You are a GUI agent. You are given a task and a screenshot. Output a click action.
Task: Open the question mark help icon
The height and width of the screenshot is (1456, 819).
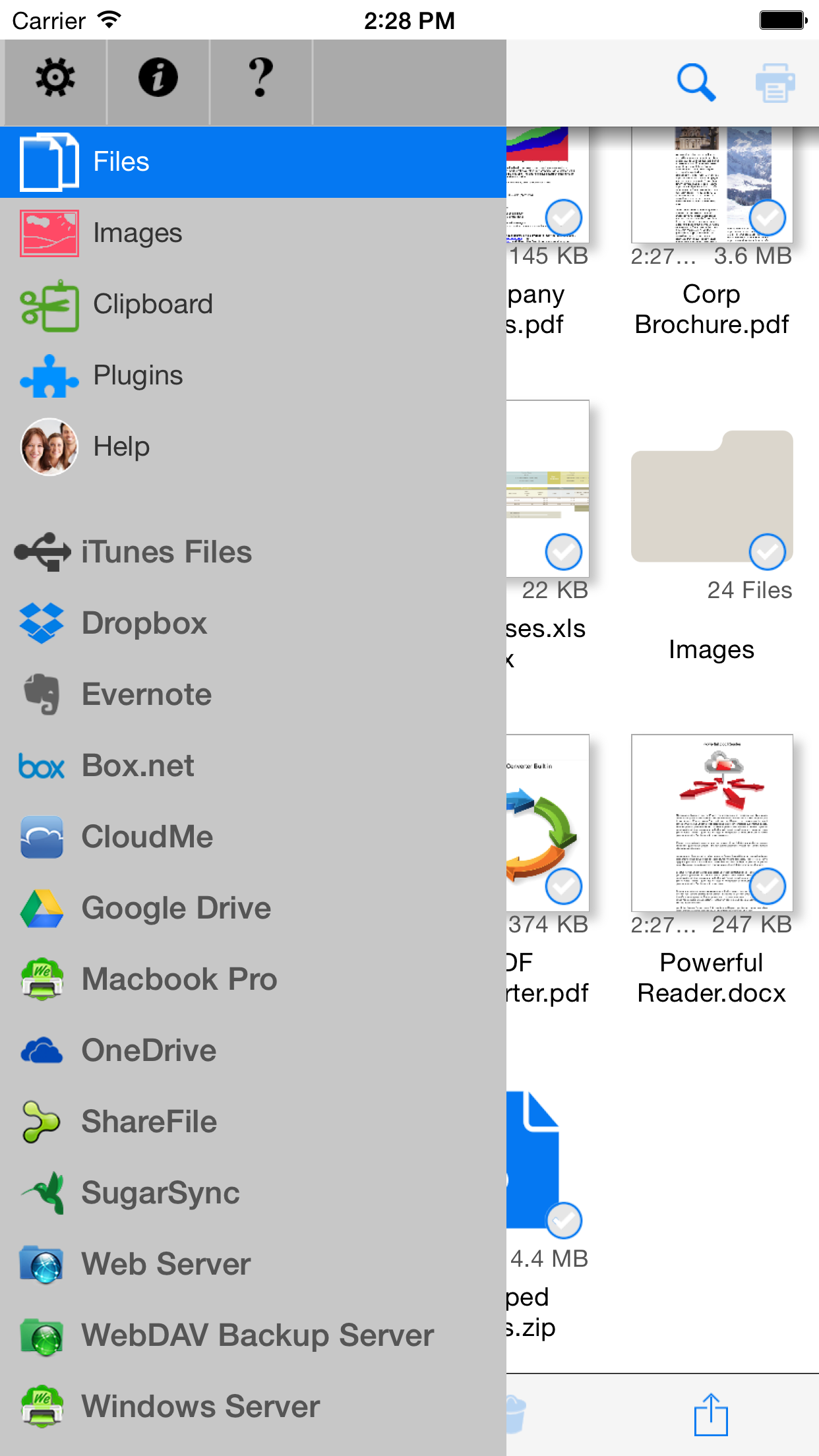(x=261, y=78)
